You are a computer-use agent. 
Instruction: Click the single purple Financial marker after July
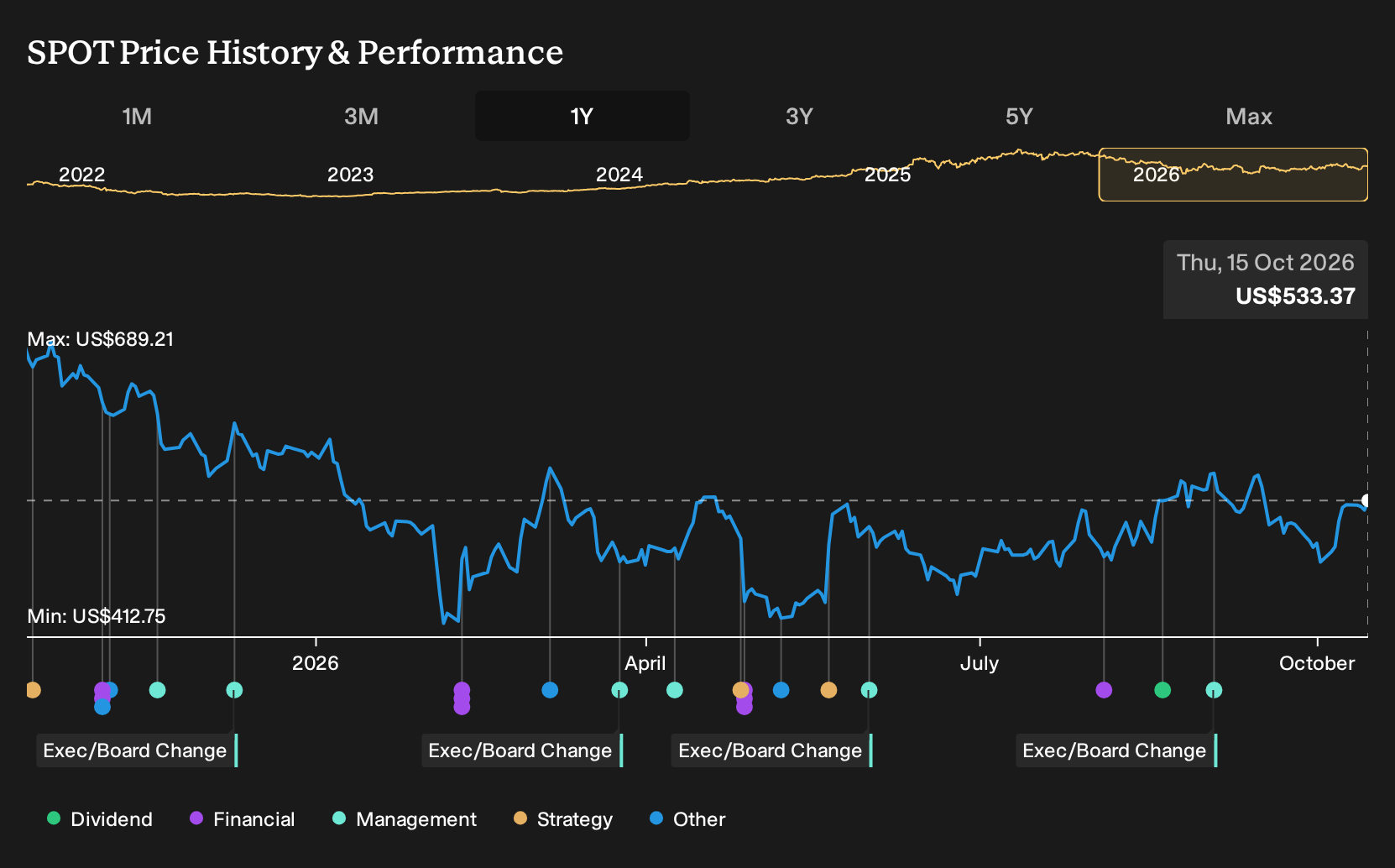point(1104,690)
